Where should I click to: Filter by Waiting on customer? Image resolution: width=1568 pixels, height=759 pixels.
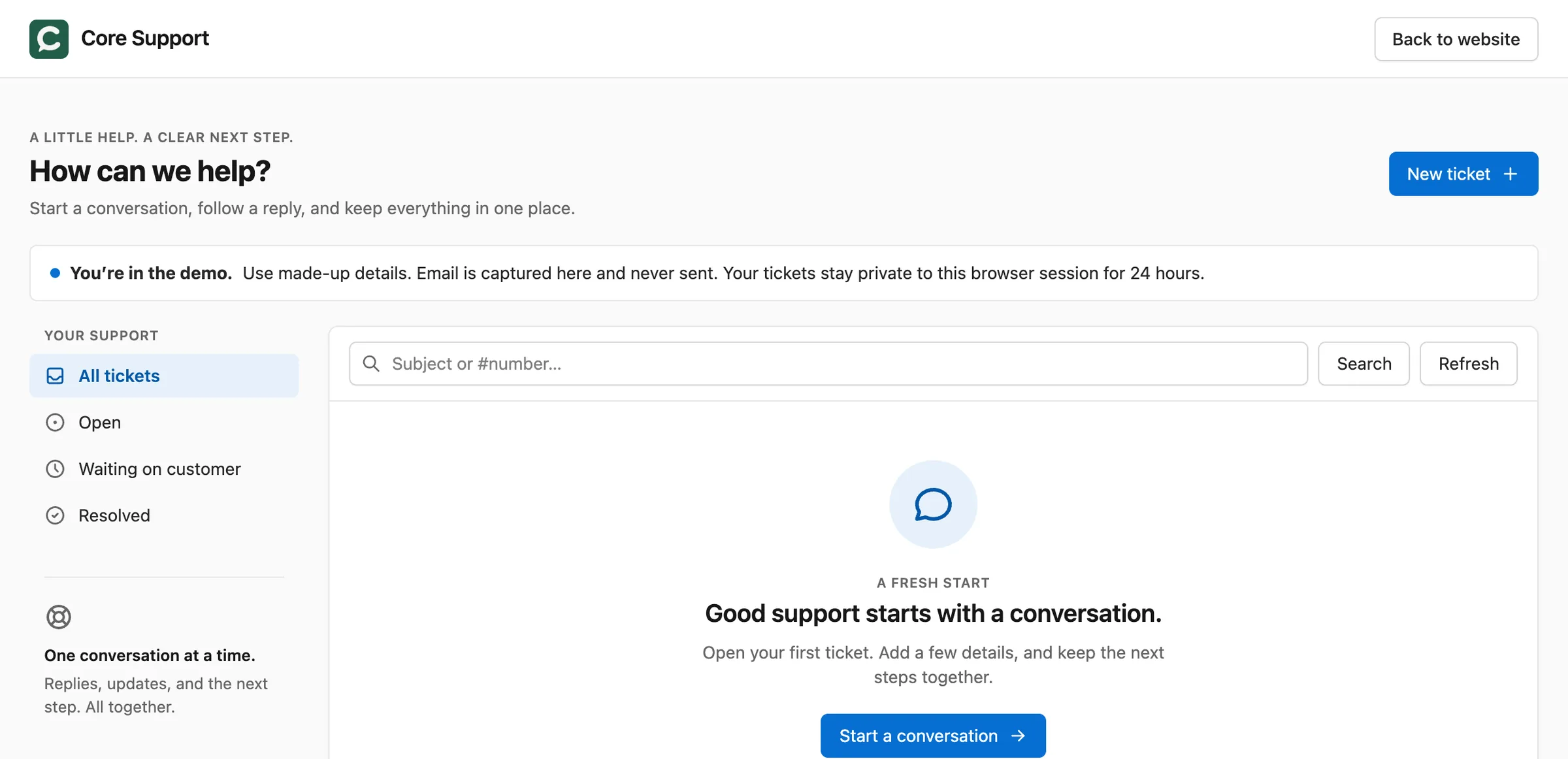pos(164,469)
